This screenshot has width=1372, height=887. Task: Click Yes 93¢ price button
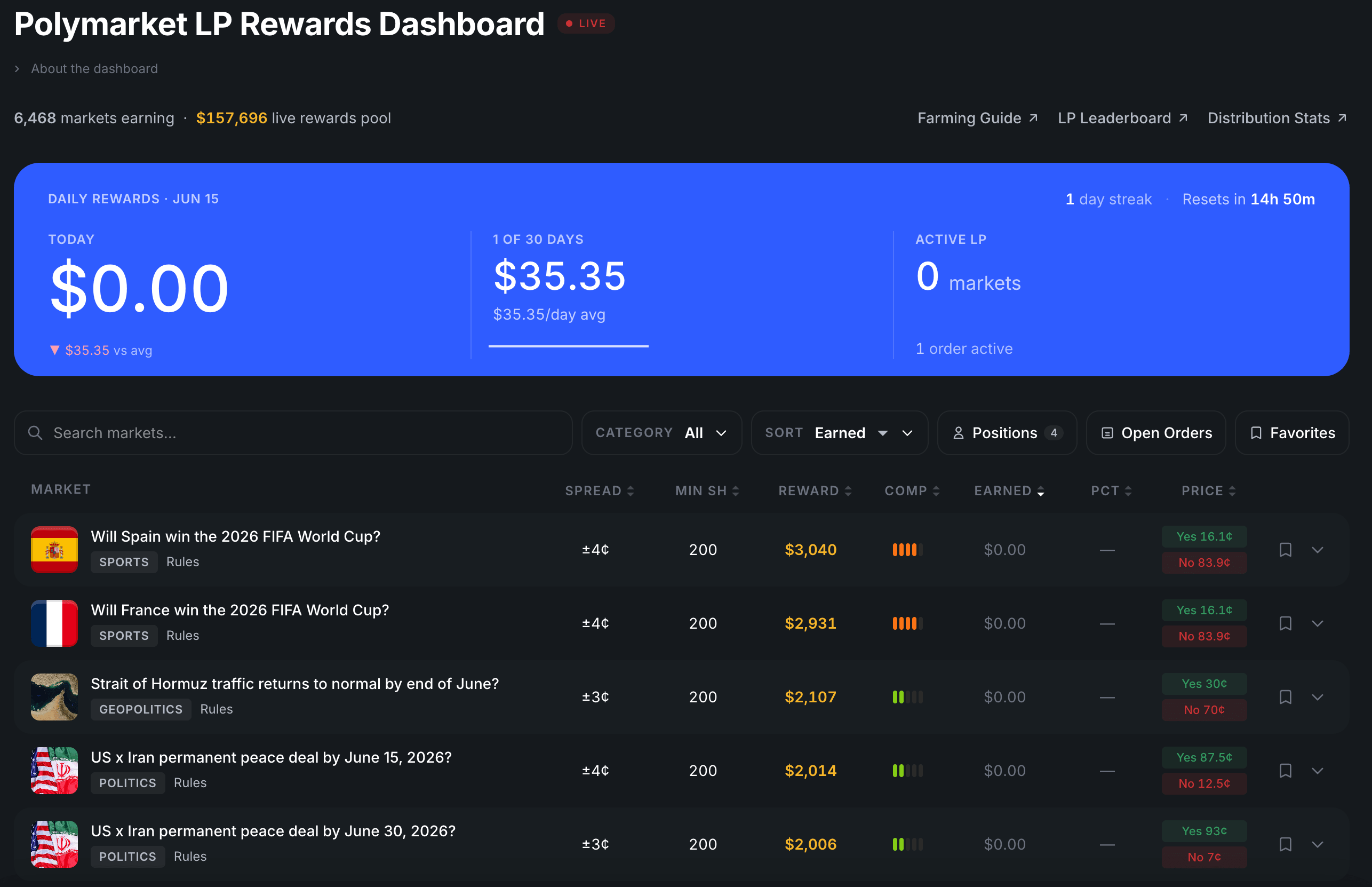click(1204, 831)
